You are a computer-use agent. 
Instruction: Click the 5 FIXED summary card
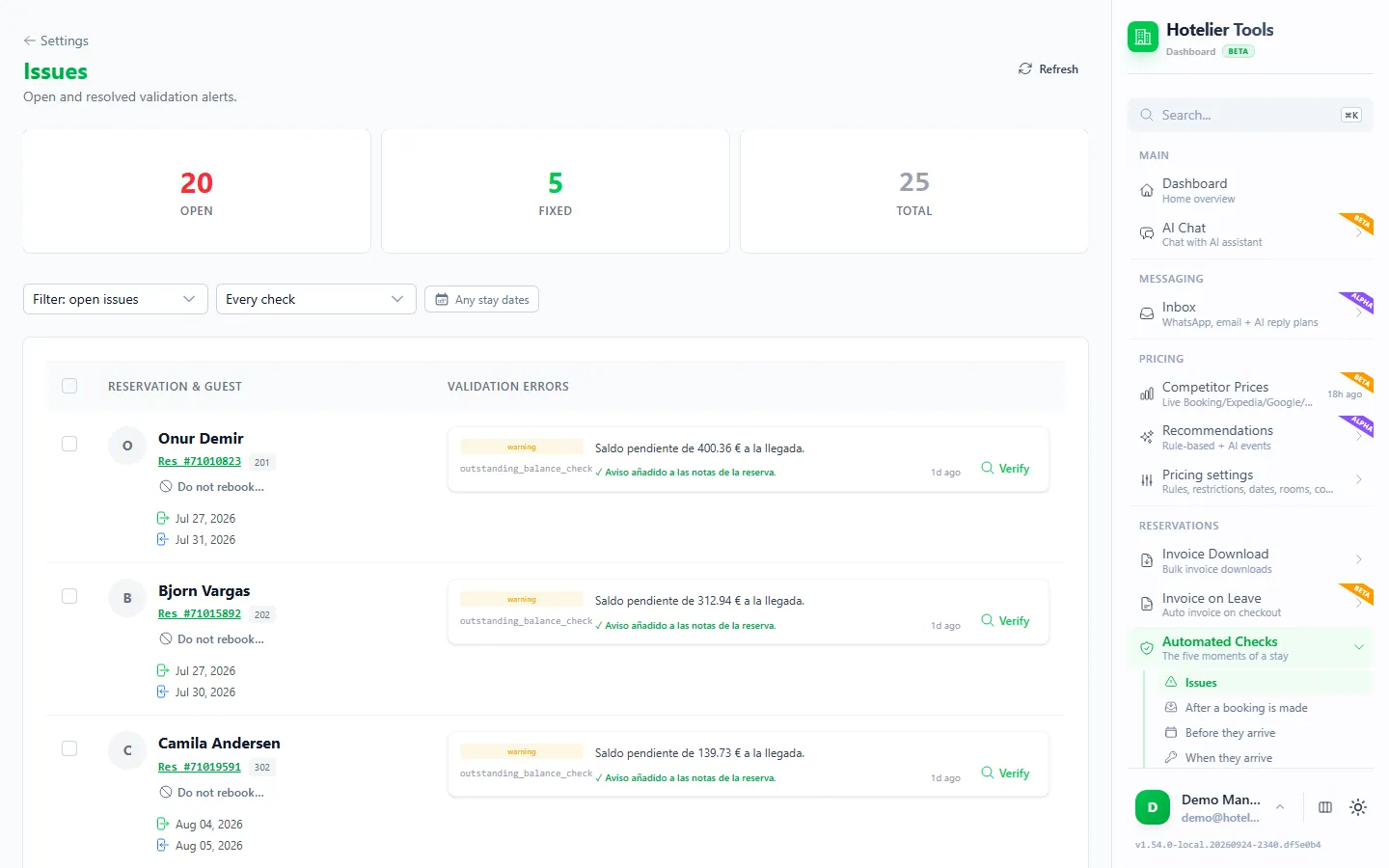556,191
